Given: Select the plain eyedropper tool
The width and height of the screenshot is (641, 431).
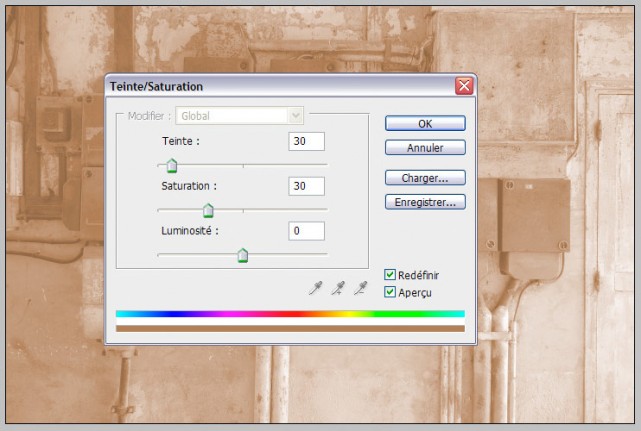Looking at the screenshot, I should click(315, 288).
